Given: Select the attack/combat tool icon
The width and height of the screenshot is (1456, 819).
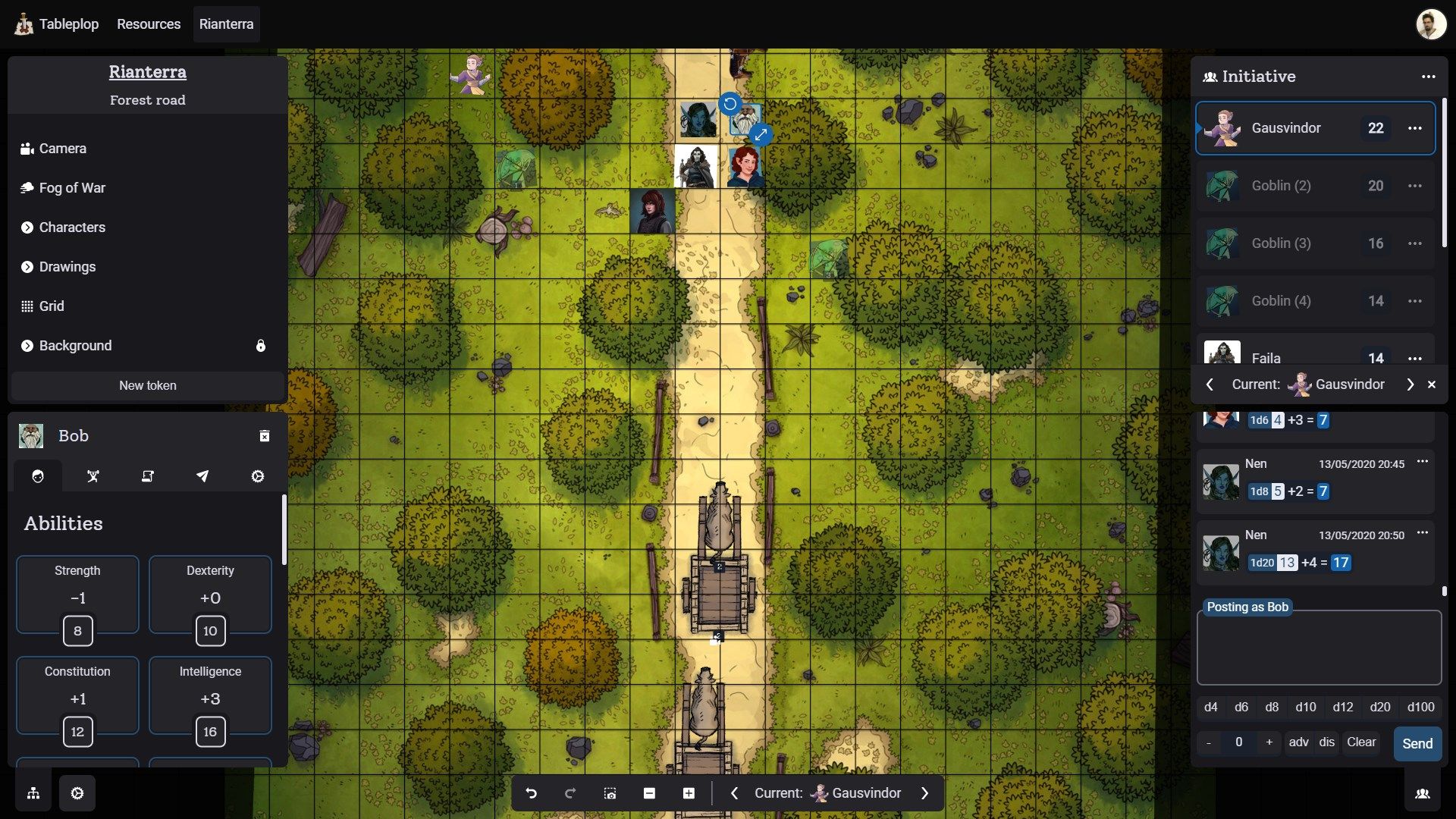Looking at the screenshot, I should (x=92, y=476).
